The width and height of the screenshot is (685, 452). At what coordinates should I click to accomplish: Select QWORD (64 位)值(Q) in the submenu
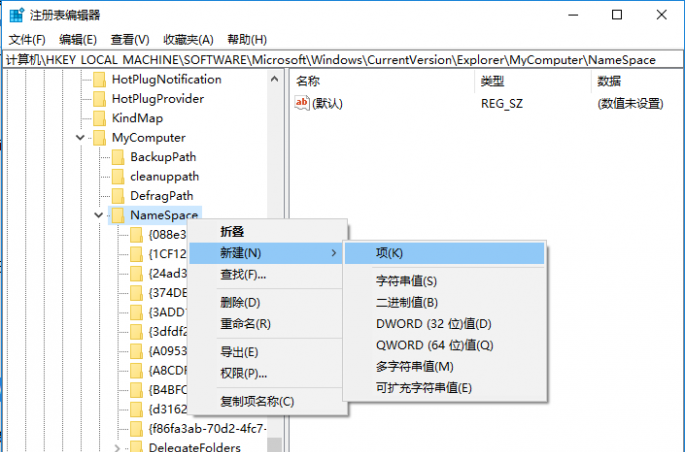[444, 345]
